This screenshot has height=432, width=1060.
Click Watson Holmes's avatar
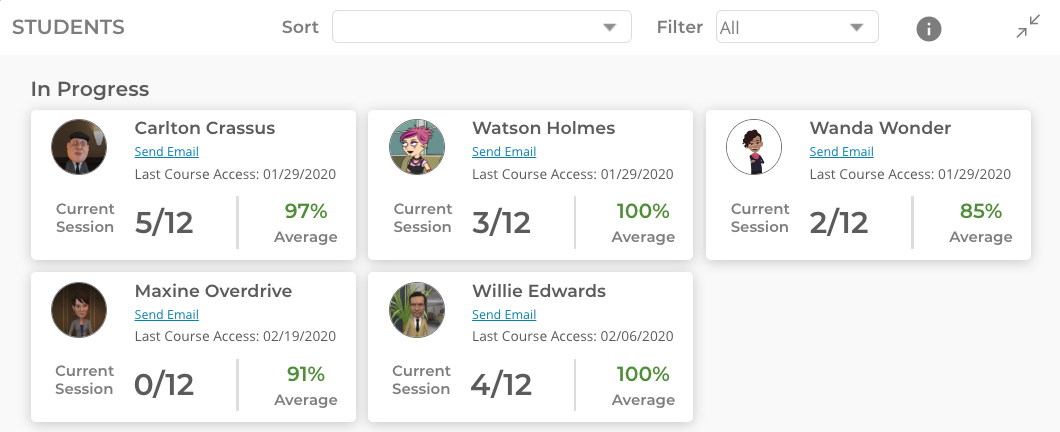coord(416,147)
